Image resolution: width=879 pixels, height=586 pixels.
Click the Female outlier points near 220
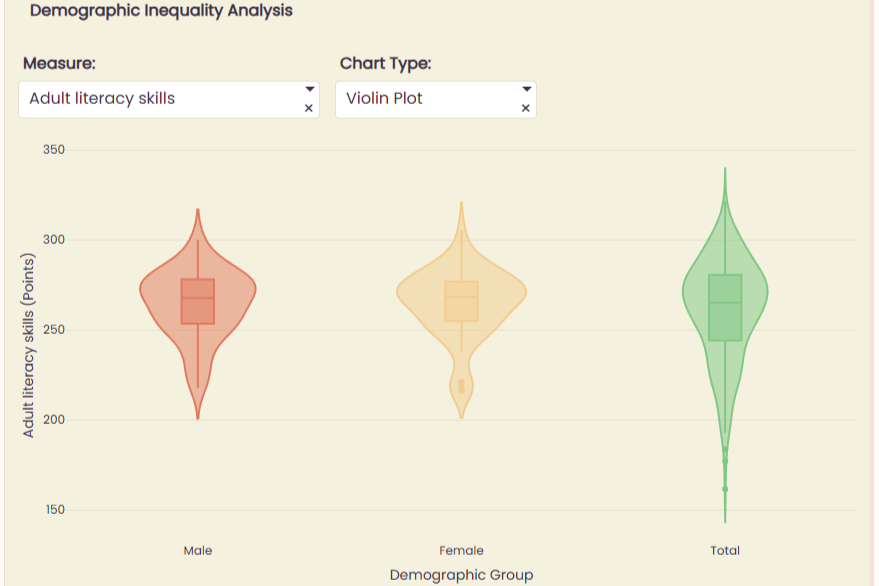click(x=461, y=386)
